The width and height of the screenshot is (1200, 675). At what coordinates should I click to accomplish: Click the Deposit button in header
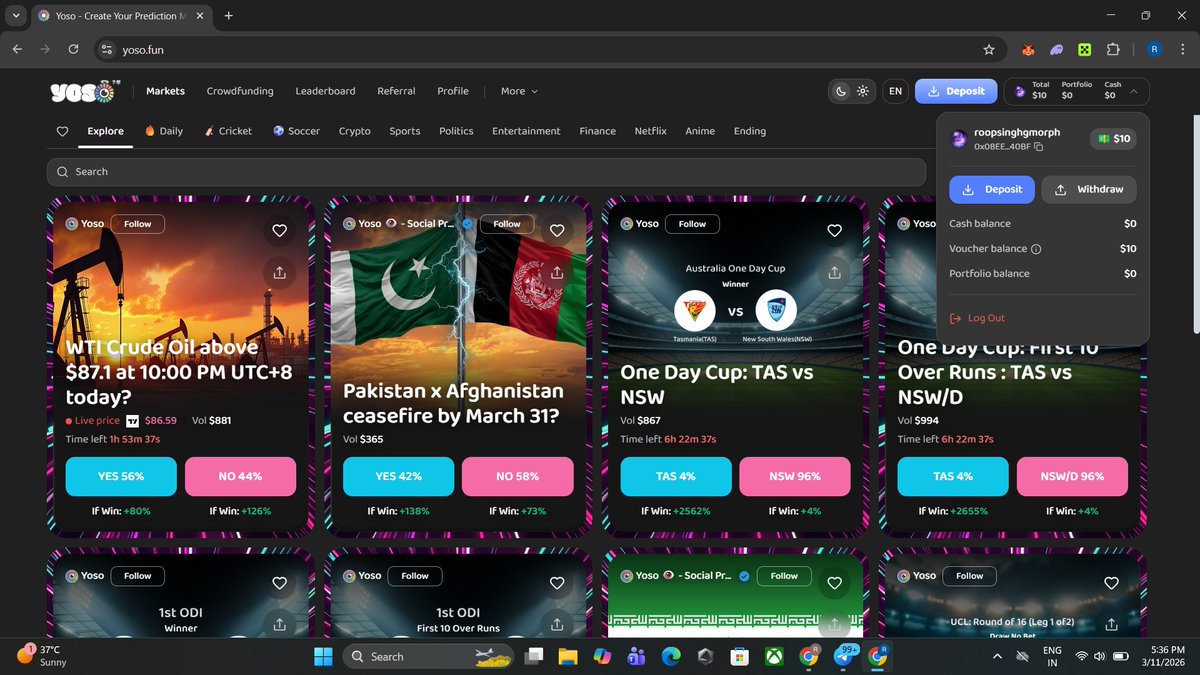click(956, 91)
